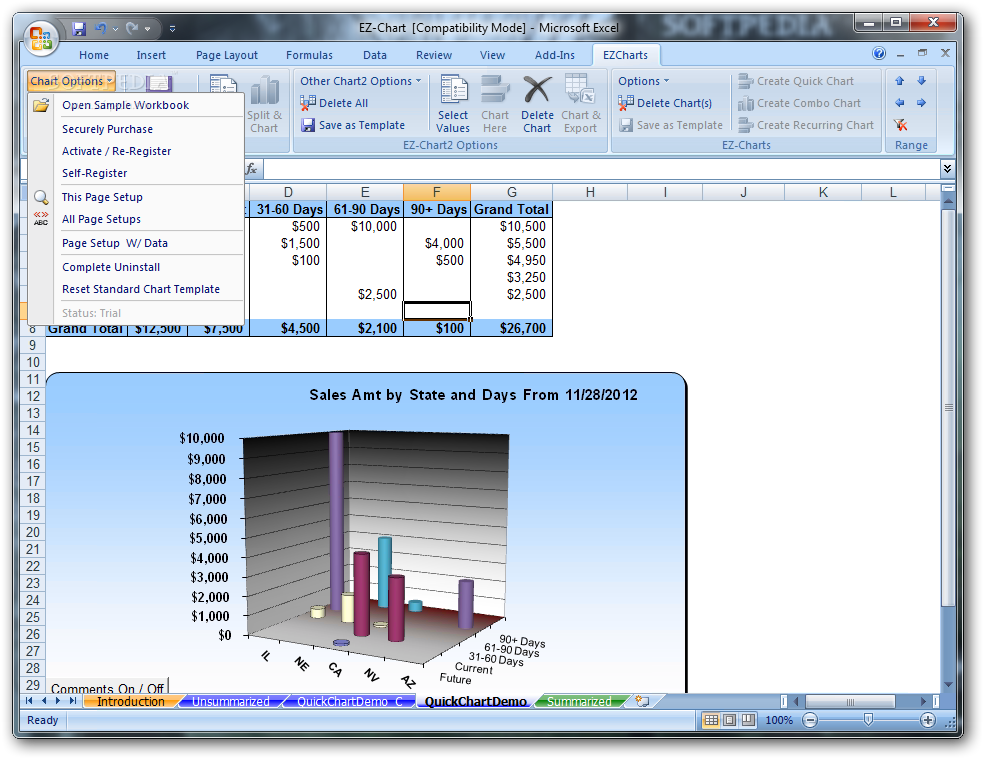Zoom out with minus button

coord(810,720)
